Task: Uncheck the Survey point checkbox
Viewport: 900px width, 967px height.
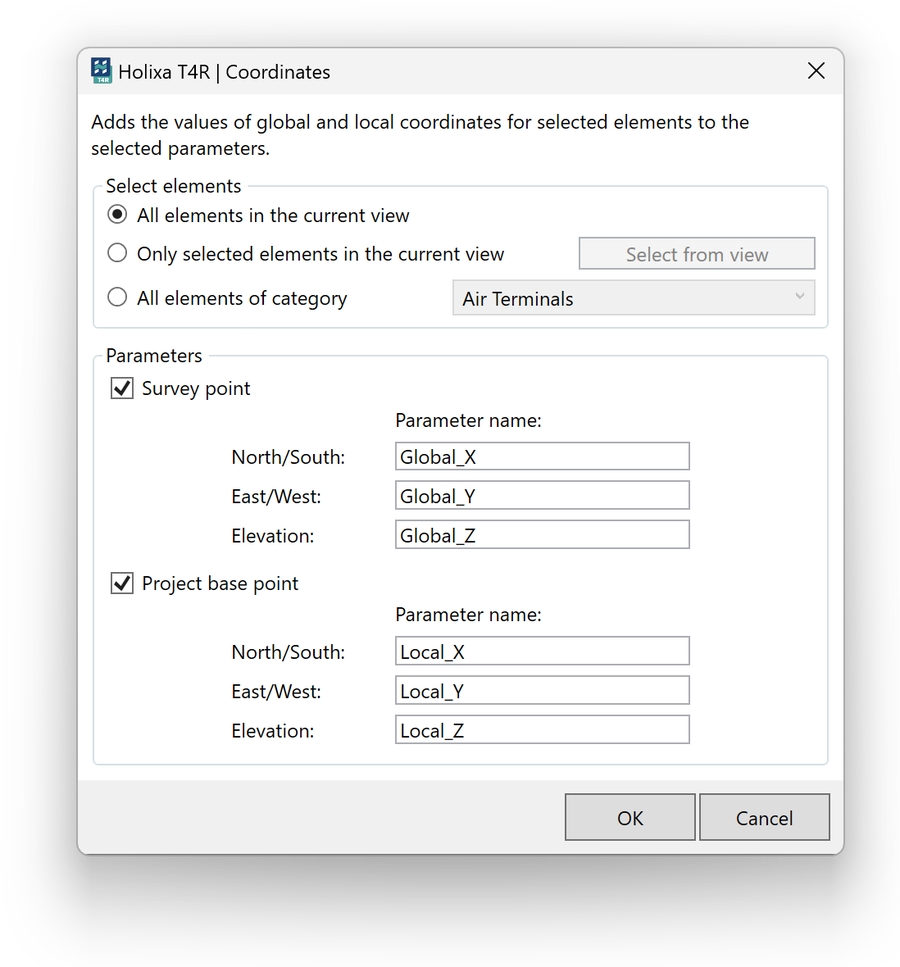Action: point(122,389)
